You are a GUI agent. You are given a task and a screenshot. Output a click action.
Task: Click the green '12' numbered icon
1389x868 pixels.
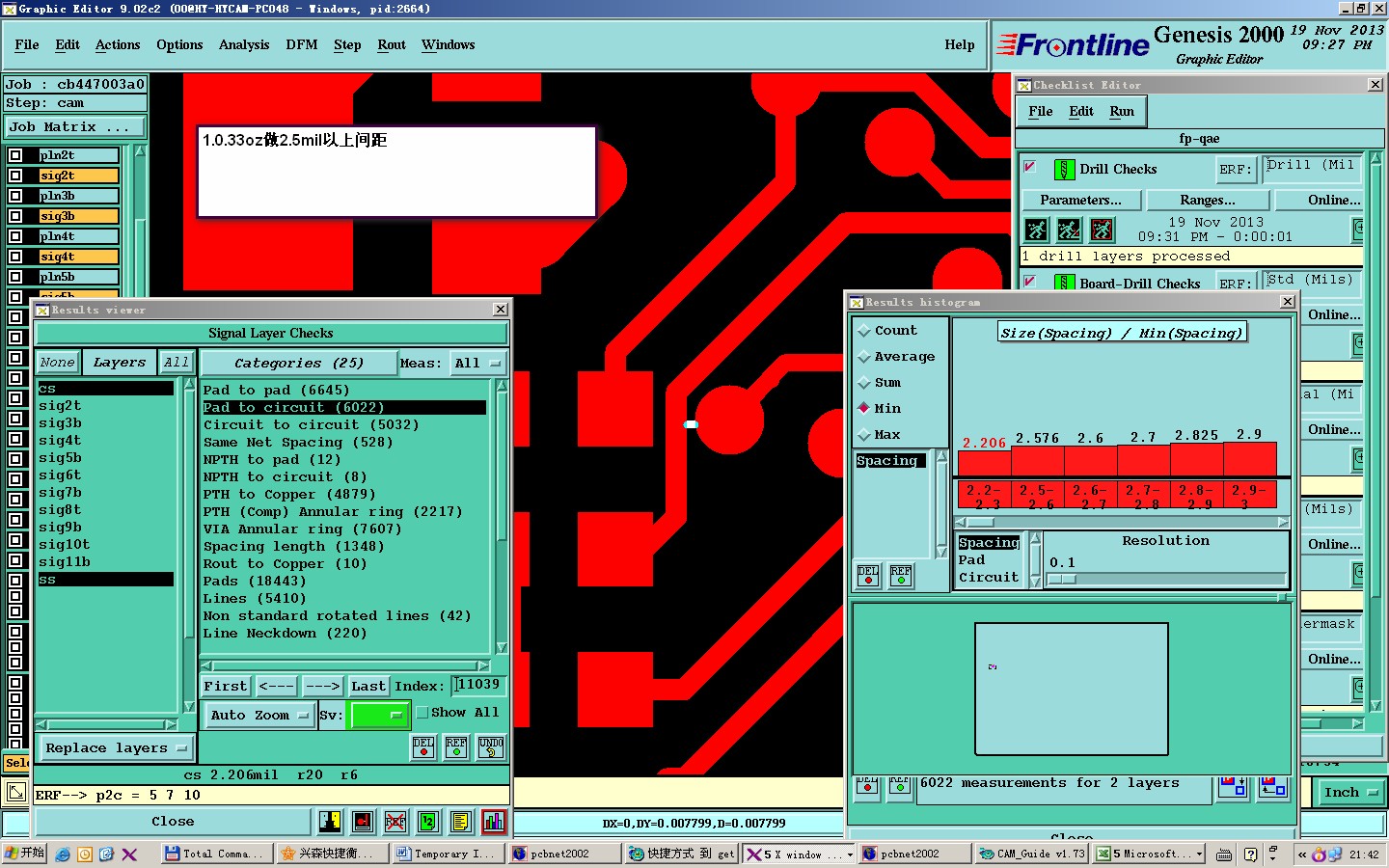click(428, 822)
